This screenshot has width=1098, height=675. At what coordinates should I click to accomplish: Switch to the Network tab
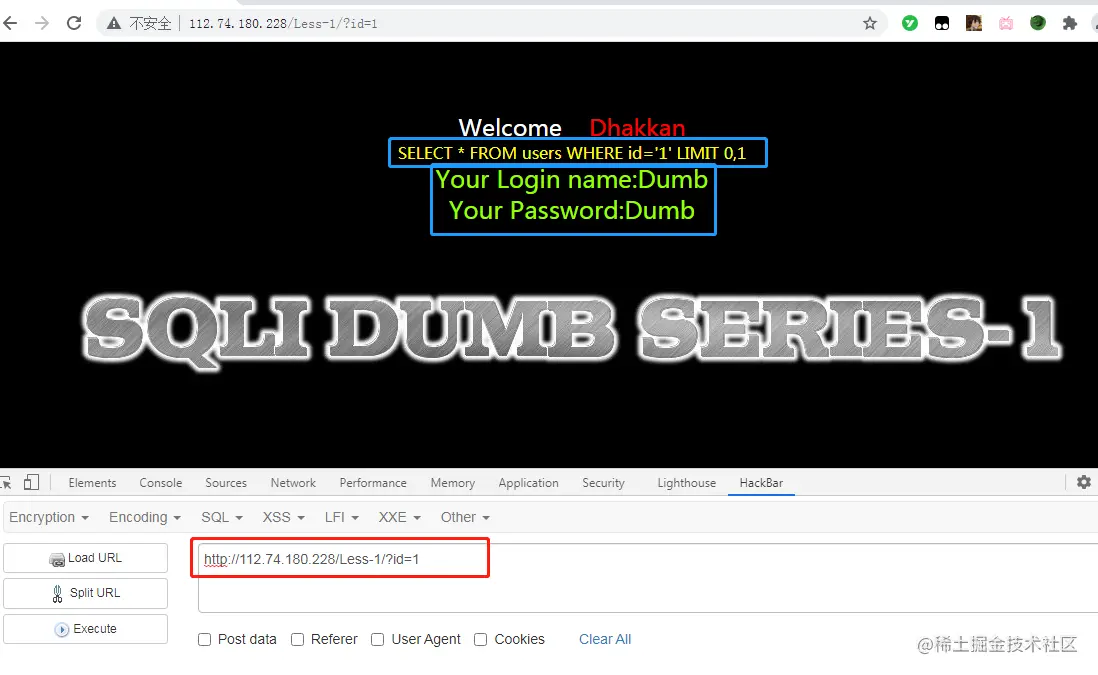[x=293, y=482]
